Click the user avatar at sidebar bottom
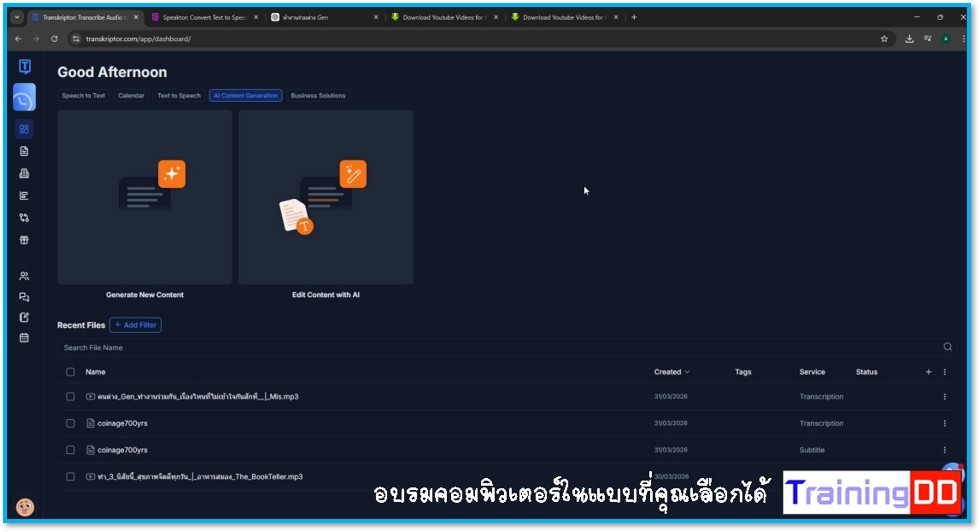The width and height of the screenshot is (980, 532). (25, 507)
